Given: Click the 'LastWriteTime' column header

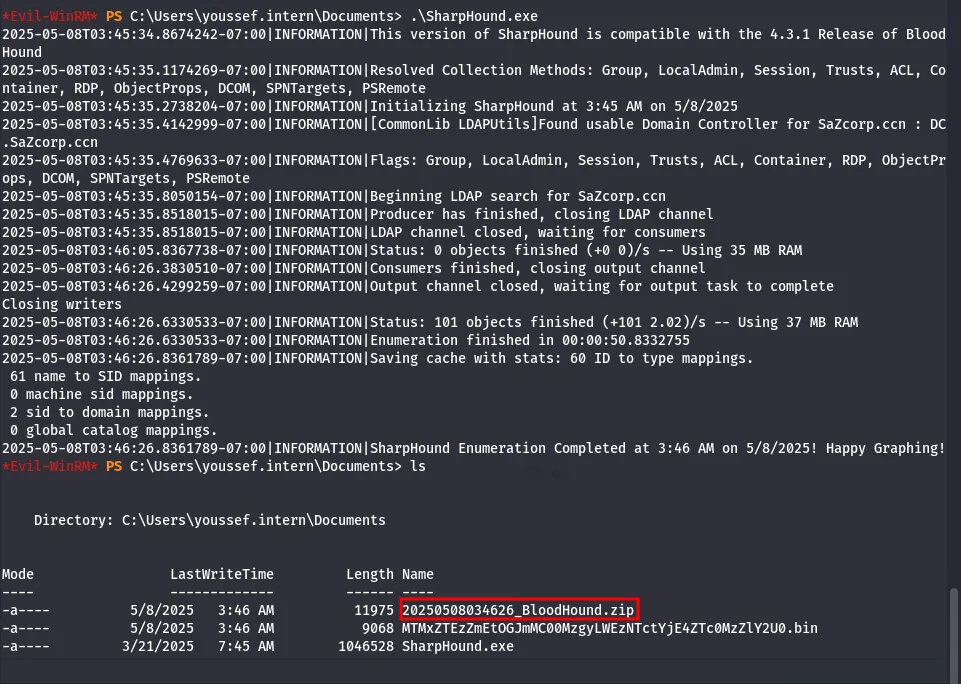Looking at the screenshot, I should (222, 574).
